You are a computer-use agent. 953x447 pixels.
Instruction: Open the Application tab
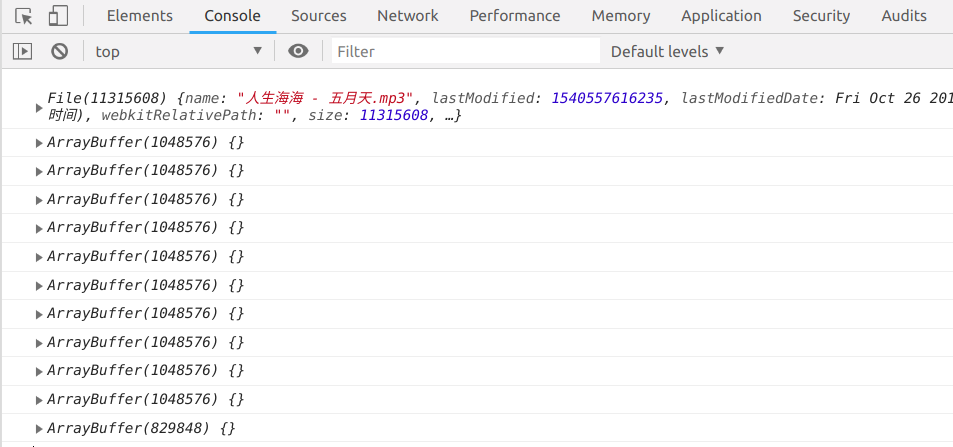[x=721, y=16]
